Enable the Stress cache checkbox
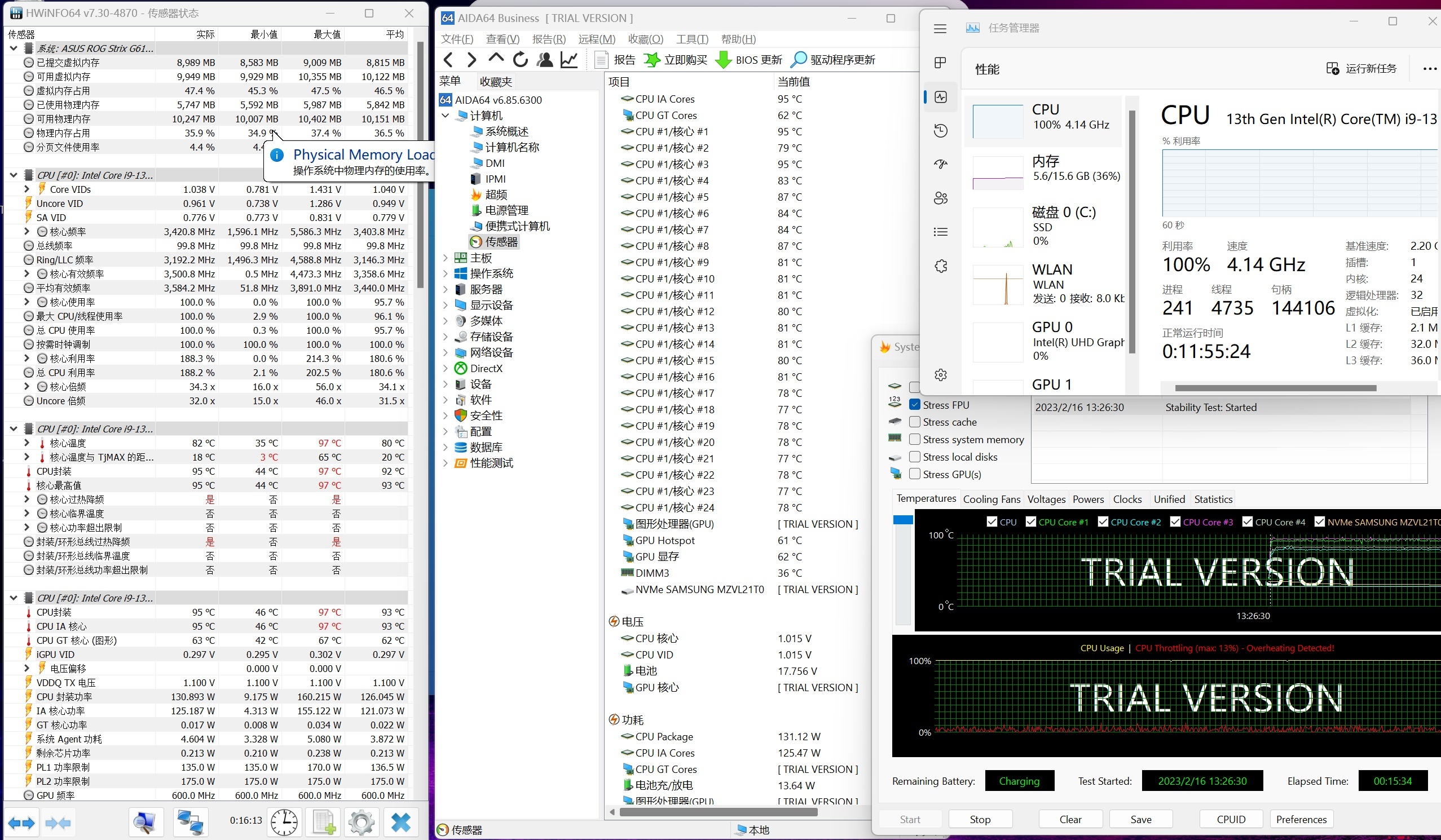This screenshot has height=840, width=1441. [914, 422]
